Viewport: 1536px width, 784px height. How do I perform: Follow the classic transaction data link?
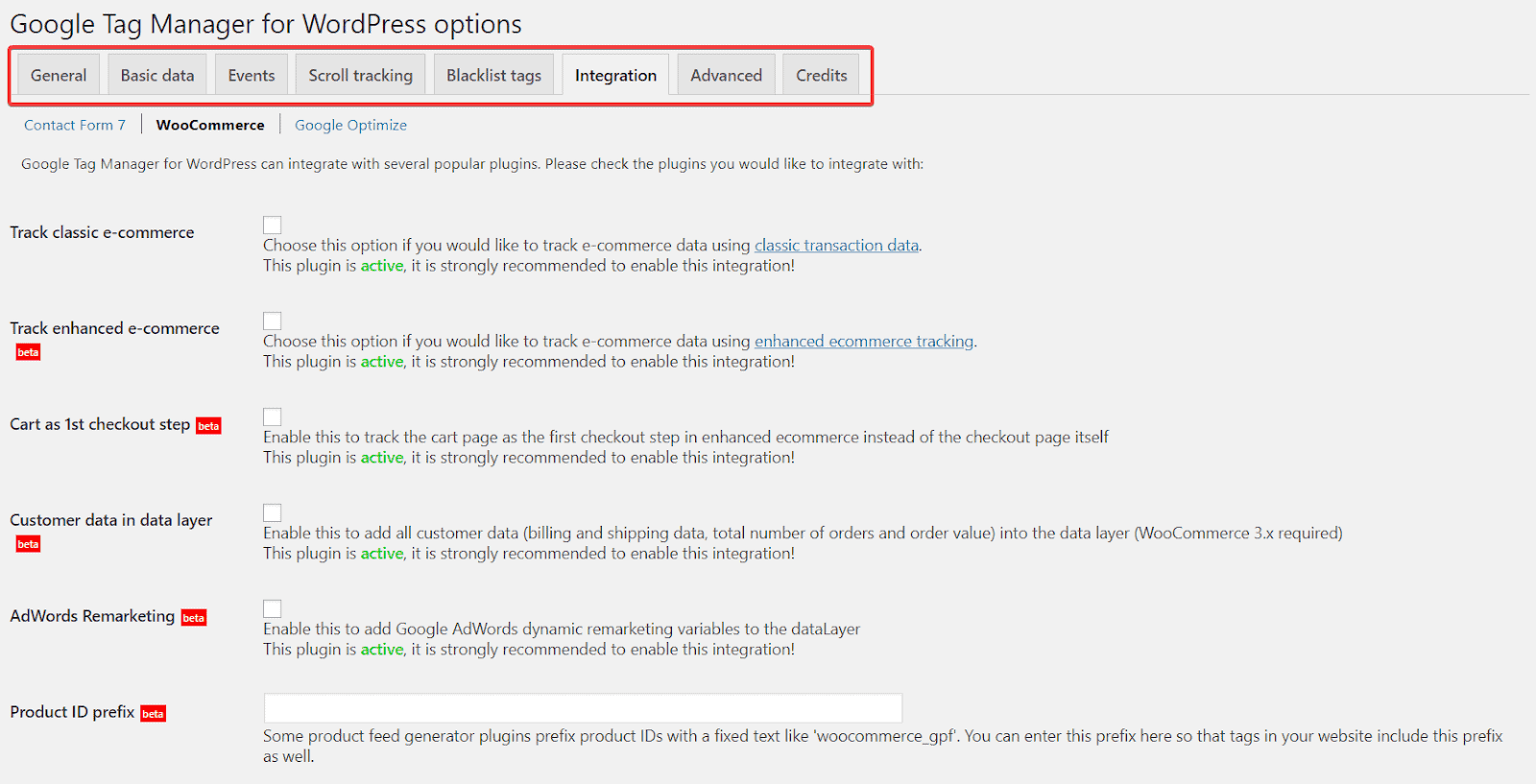click(x=836, y=246)
